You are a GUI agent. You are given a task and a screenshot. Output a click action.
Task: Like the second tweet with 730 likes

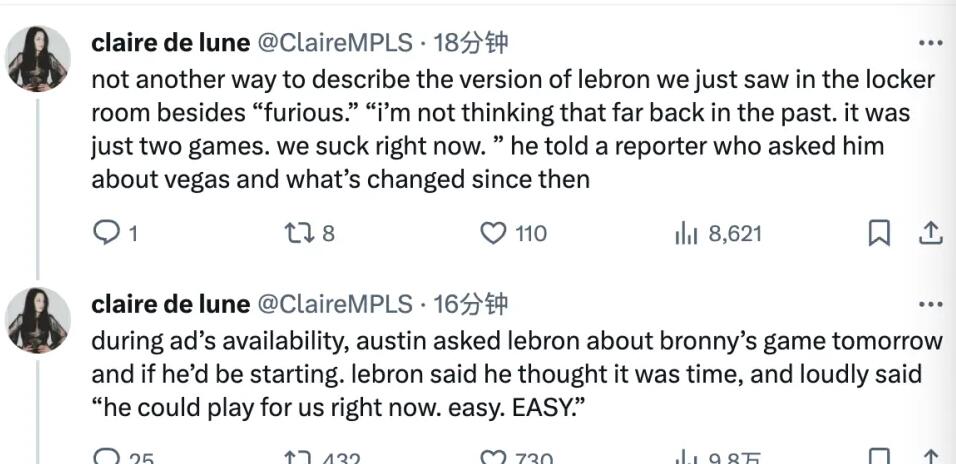click(494, 457)
